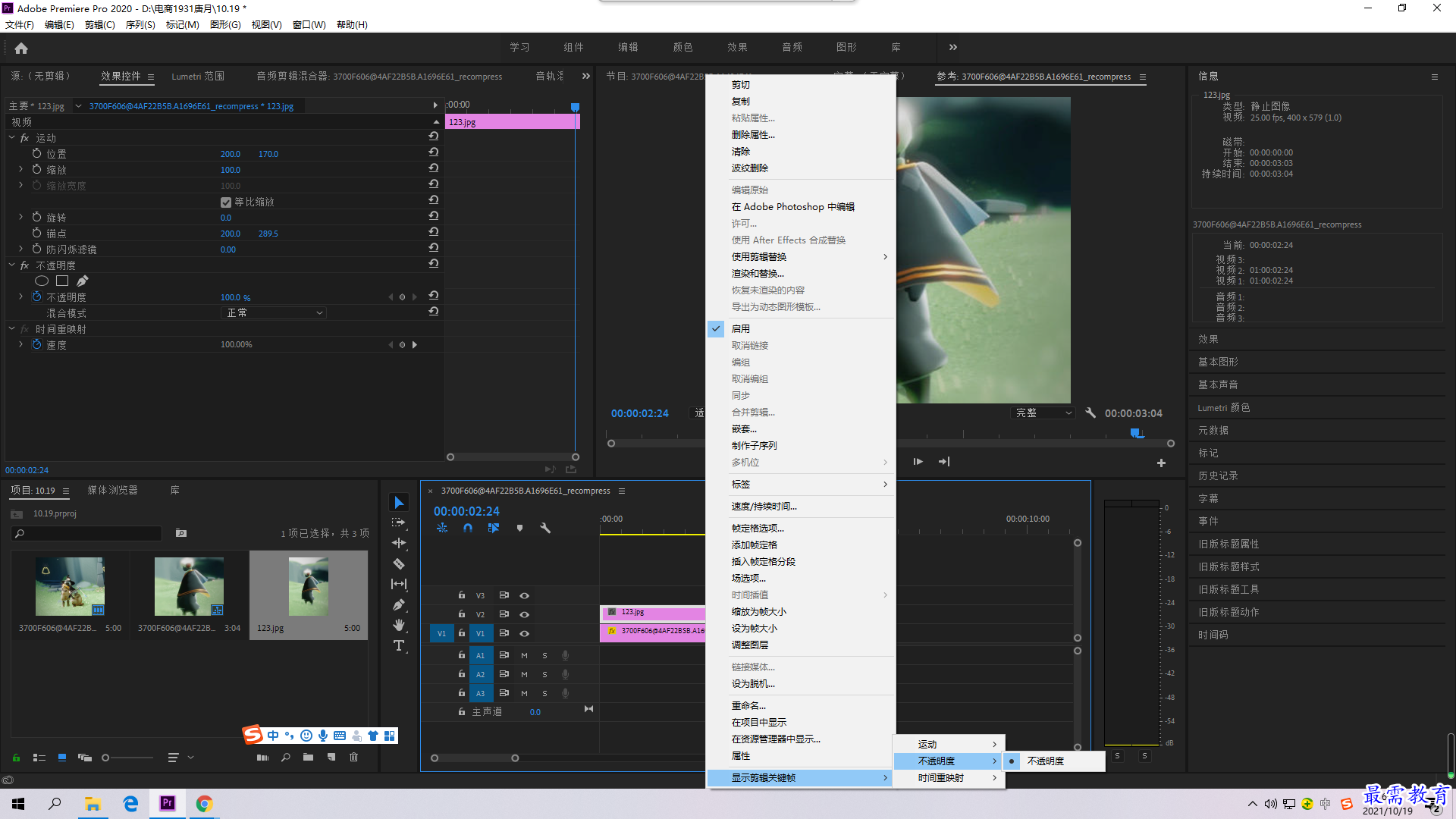
Task: Open the button editor plus icon
Action: pyautogui.click(x=1161, y=463)
